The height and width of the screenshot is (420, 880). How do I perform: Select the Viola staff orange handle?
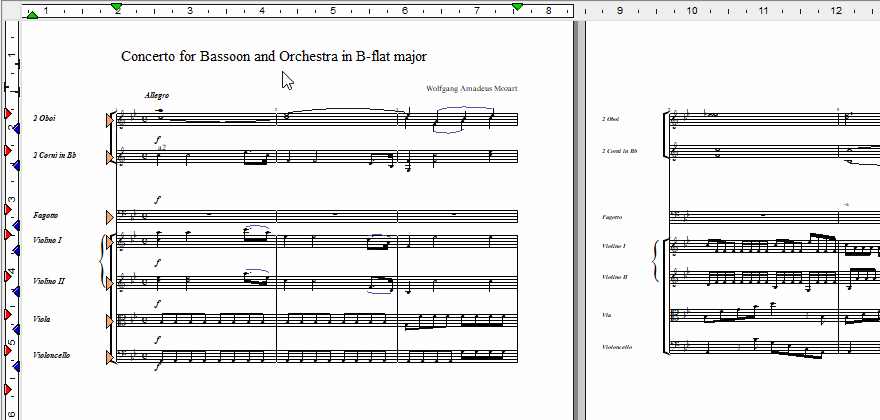110,320
